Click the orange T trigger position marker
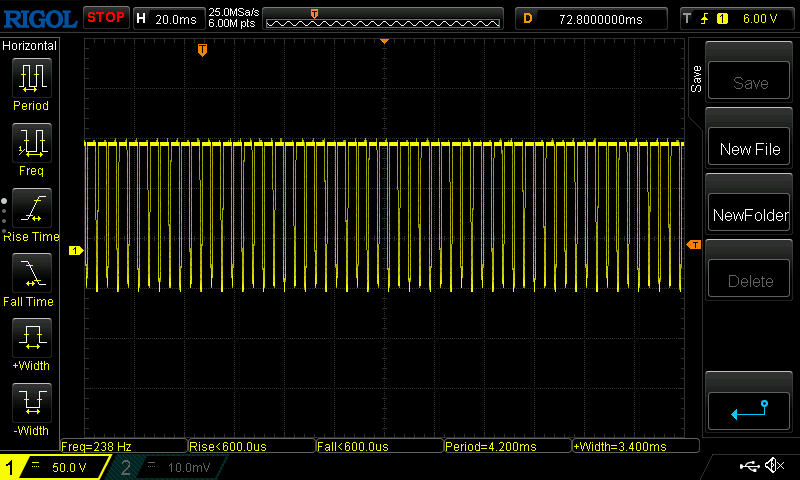 (203, 50)
